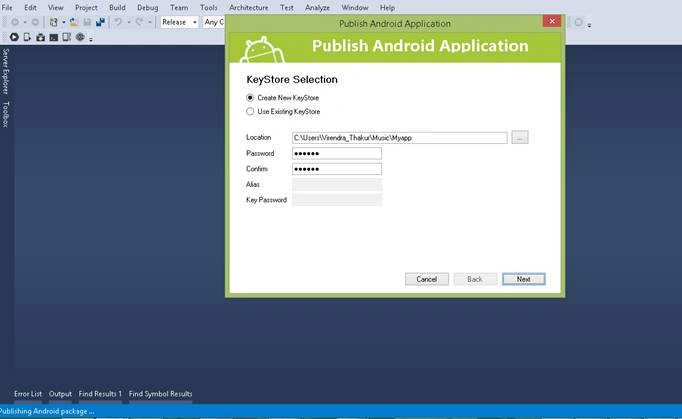Open the Build menu
This screenshot has height=419, width=682.
pyautogui.click(x=117, y=7)
